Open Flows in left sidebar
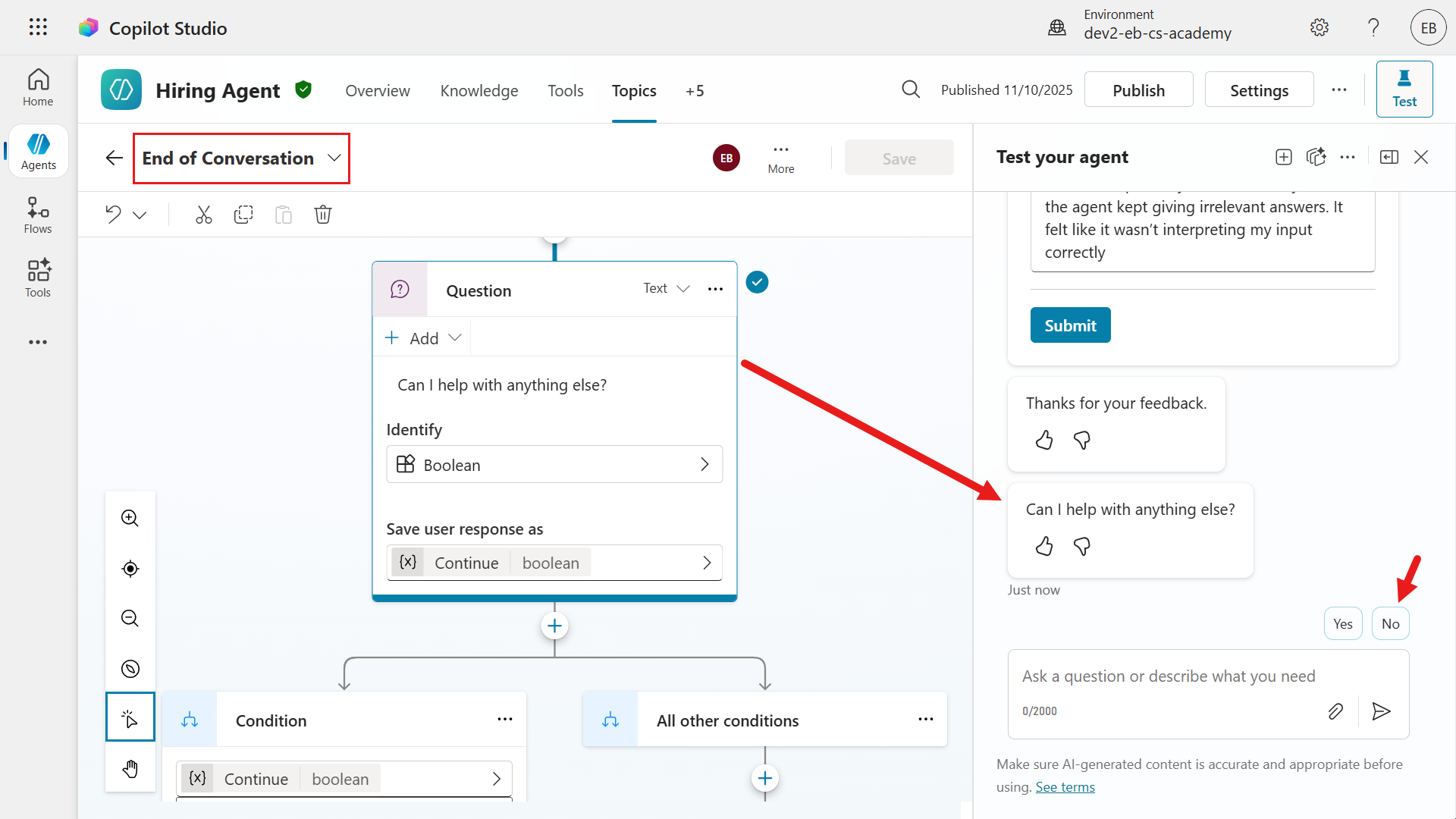The width and height of the screenshot is (1456, 819). 38,216
